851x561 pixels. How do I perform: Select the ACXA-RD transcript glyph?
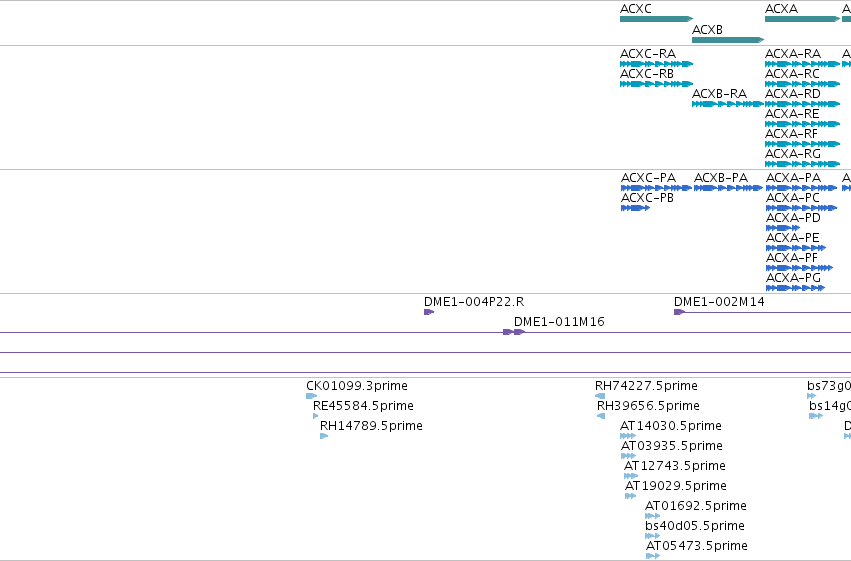(802, 104)
